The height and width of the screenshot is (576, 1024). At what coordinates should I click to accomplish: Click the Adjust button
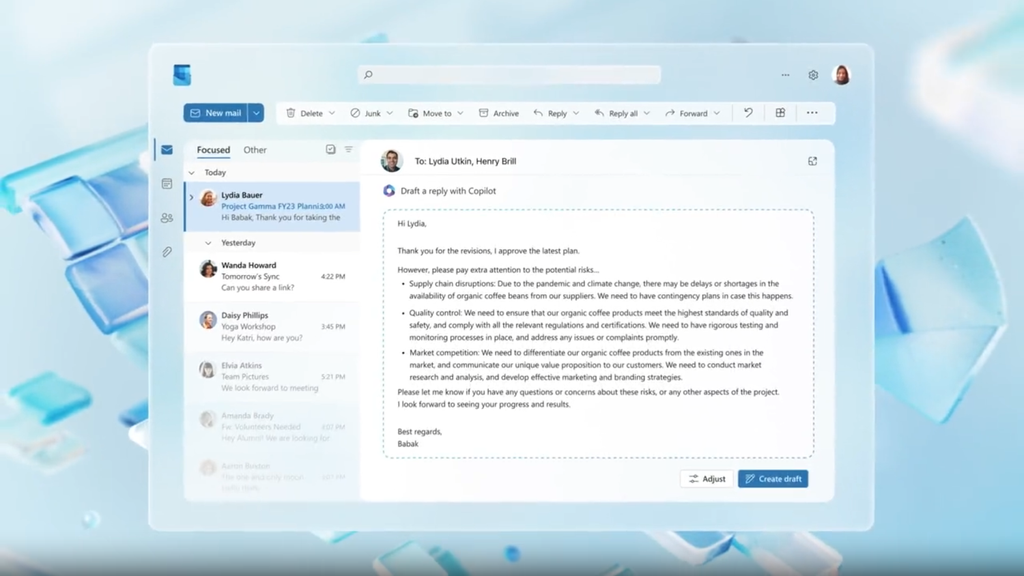pyautogui.click(x=707, y=479)
